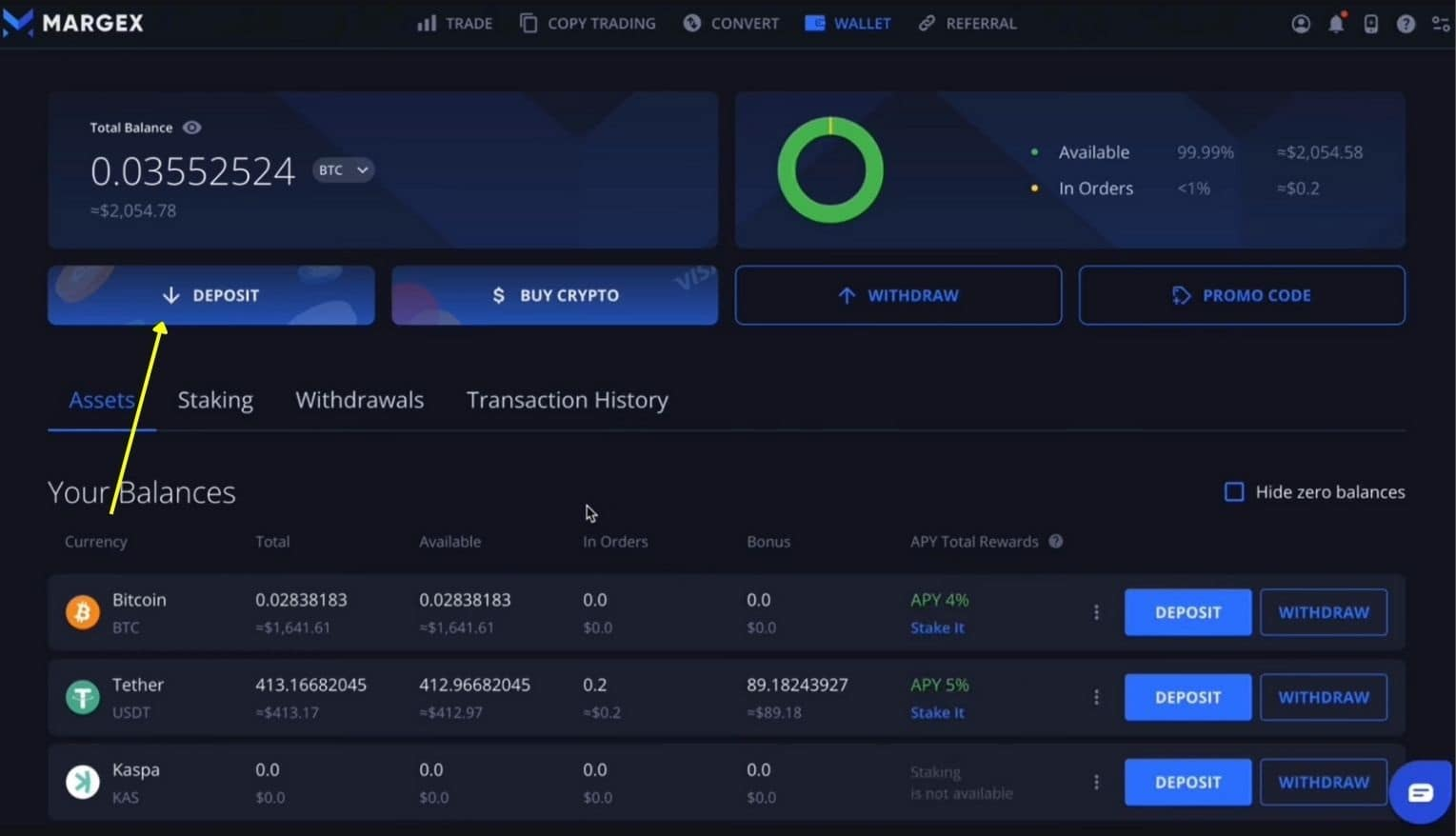
Task: Open the BTC currency dropdown
Action: point(343,169)
